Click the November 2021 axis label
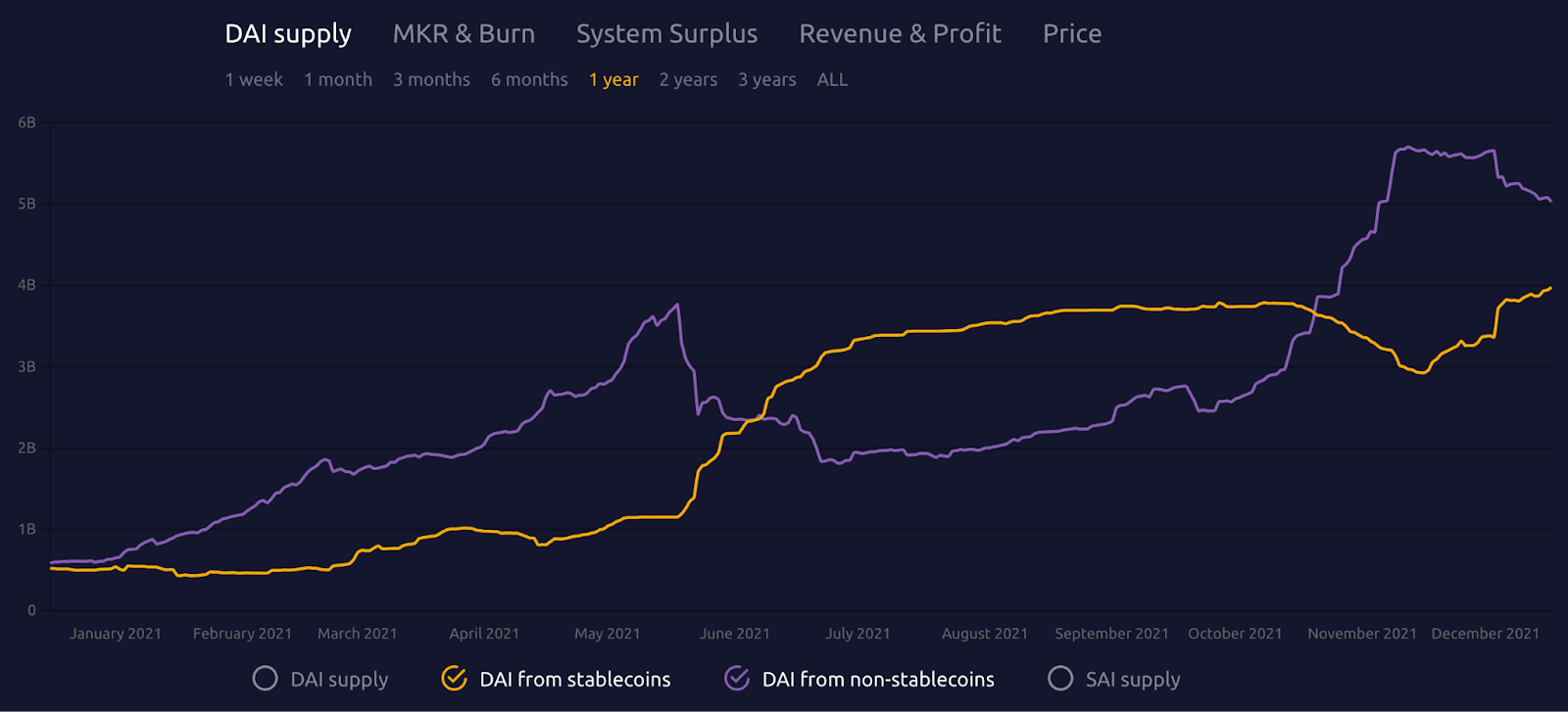This screenshot has height=712, width=1568. coord(1362,634)
